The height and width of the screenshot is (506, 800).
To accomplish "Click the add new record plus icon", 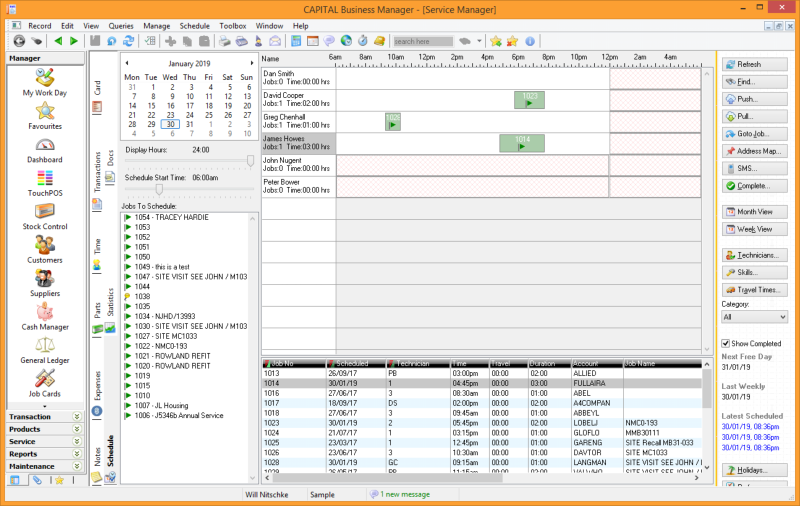I will (x=170, y=41).
